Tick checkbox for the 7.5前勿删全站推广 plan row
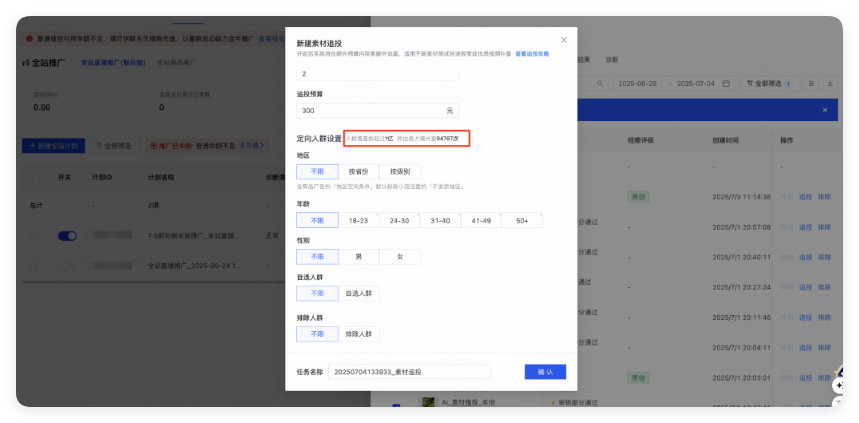Screen dimensions: 859x423 33,235
